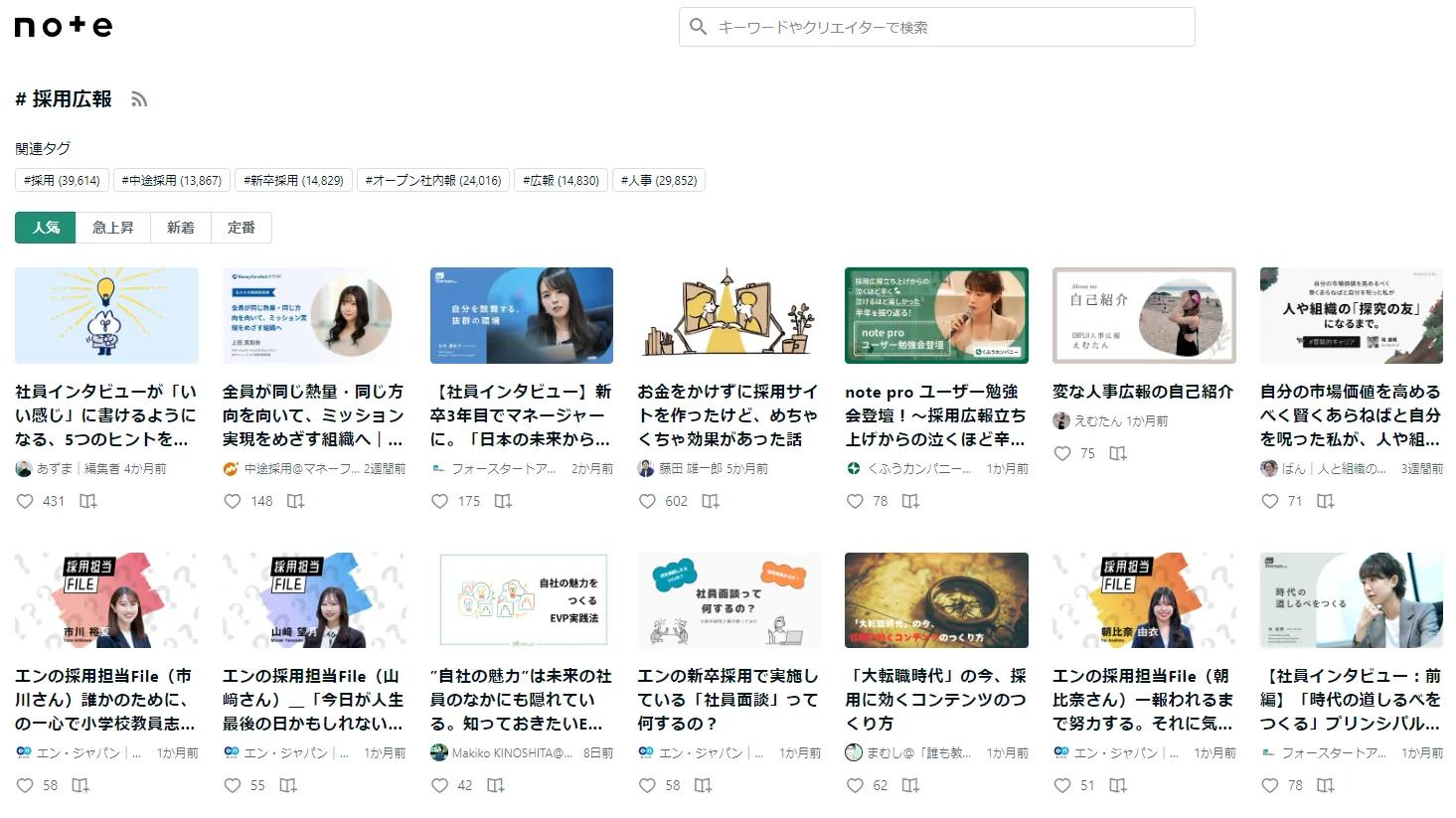The image size is (1456, 818).
Task: Open article 自分の市場価値を高めるべく賢くあらねば
Action: click(x=1352, y=415)
